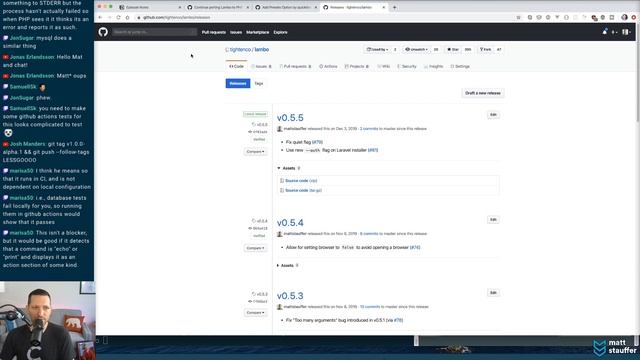Switch to the Episode Notes browser tab

(149, 7)
